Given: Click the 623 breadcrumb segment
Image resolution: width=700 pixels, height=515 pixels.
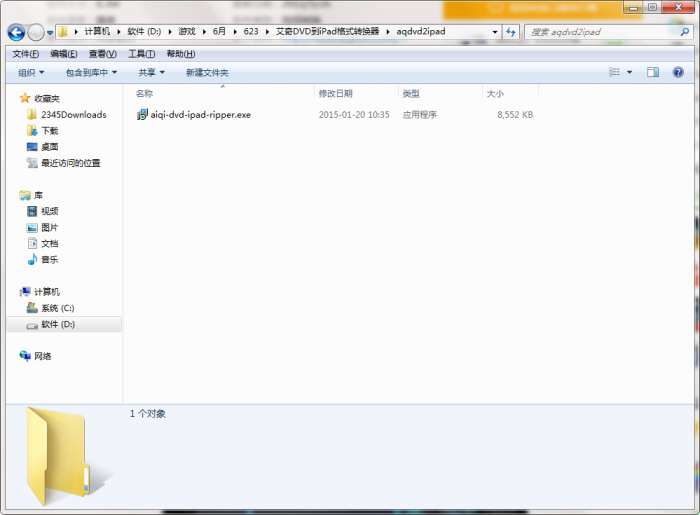Looking at the screenshot, I should 251,31.
